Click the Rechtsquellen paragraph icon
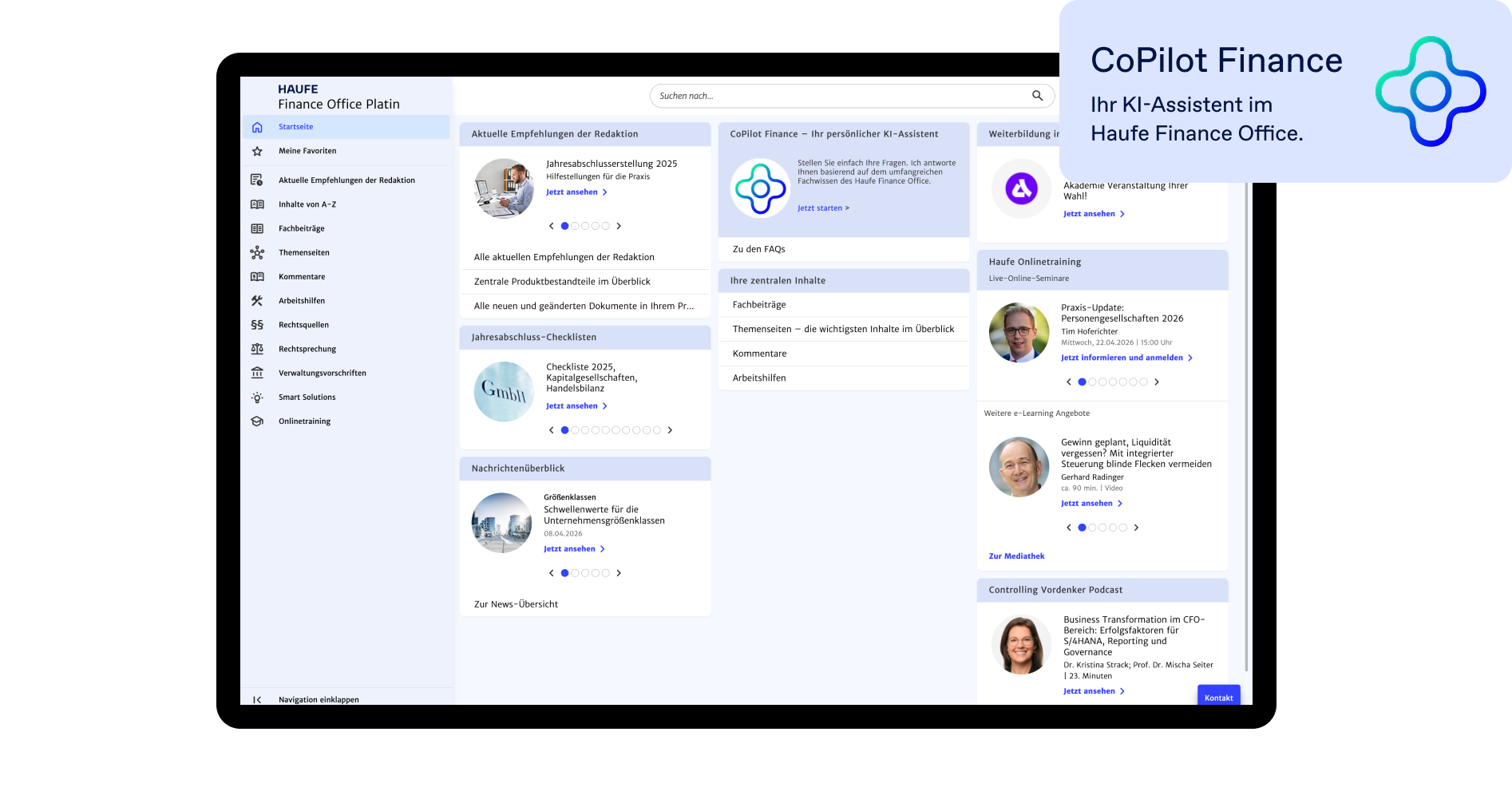Image resolution: width=1512 pixels, height=803 pixels. (257, 325)
